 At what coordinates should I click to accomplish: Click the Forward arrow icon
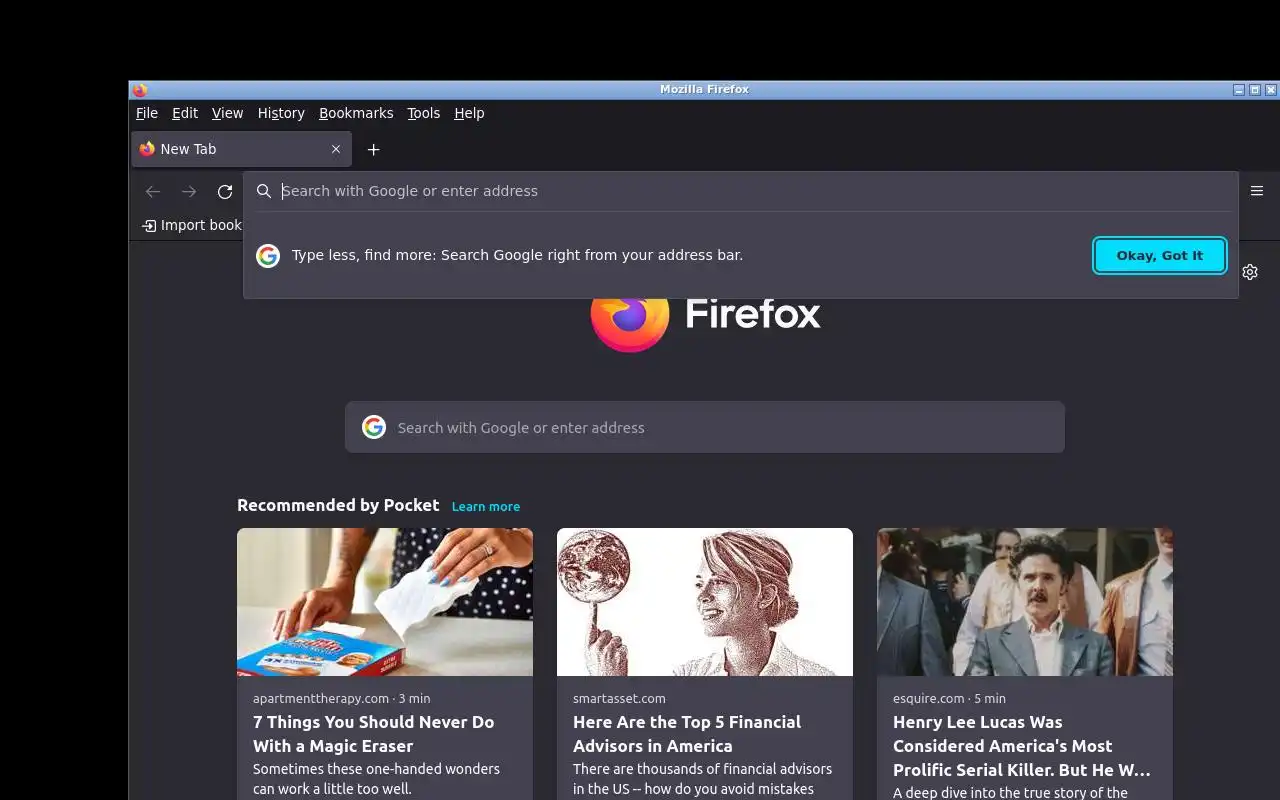(189, 191)
